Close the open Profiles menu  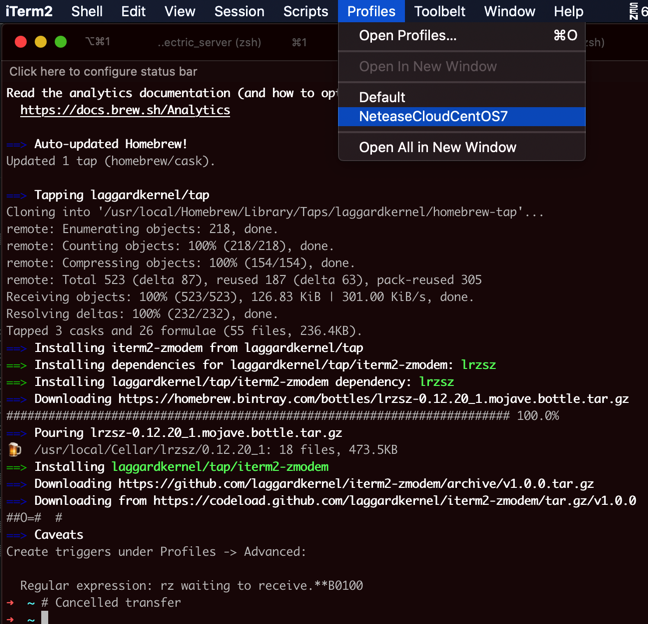(x=371, y=11)
